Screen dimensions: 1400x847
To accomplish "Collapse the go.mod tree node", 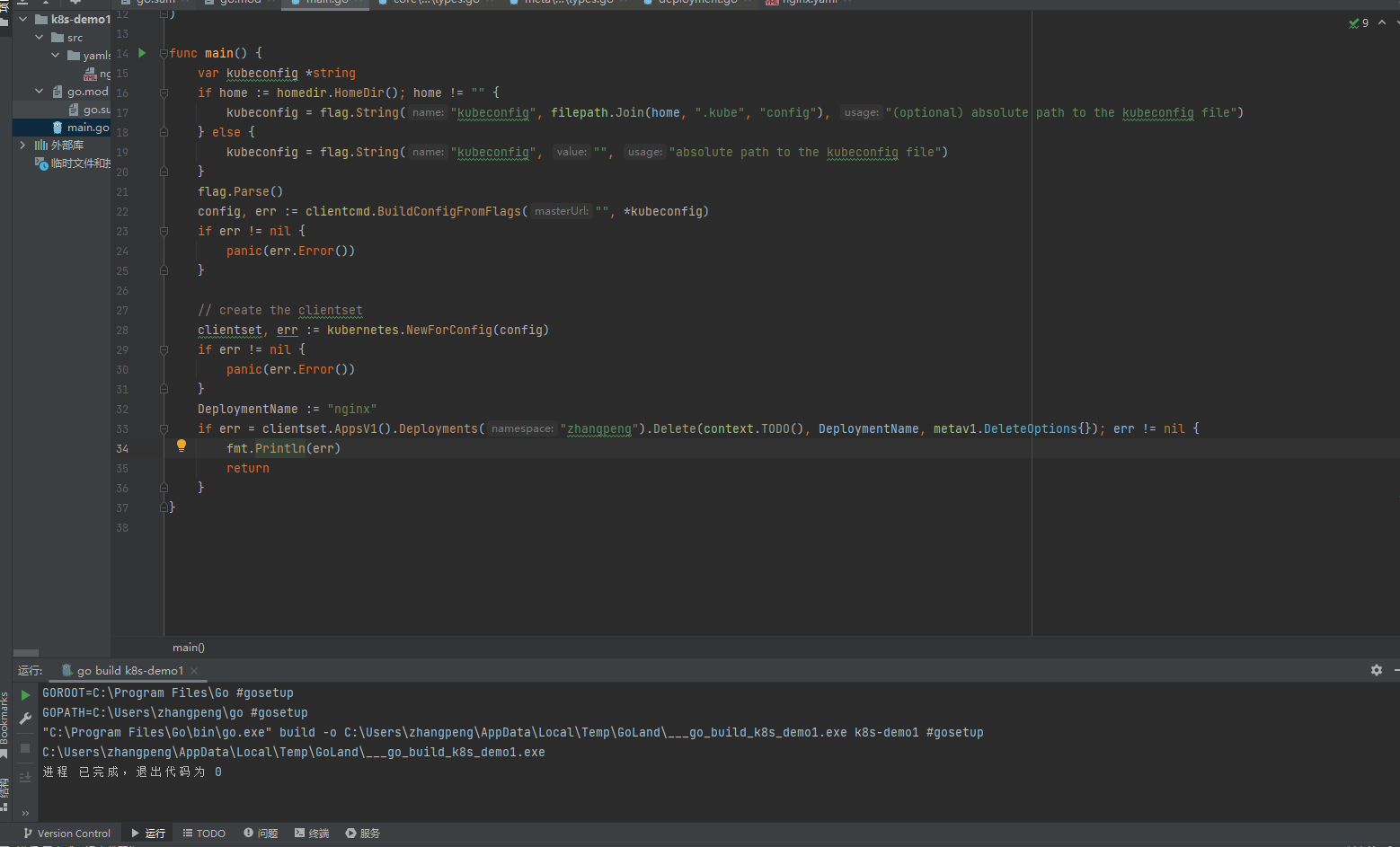I will point(40,91).
